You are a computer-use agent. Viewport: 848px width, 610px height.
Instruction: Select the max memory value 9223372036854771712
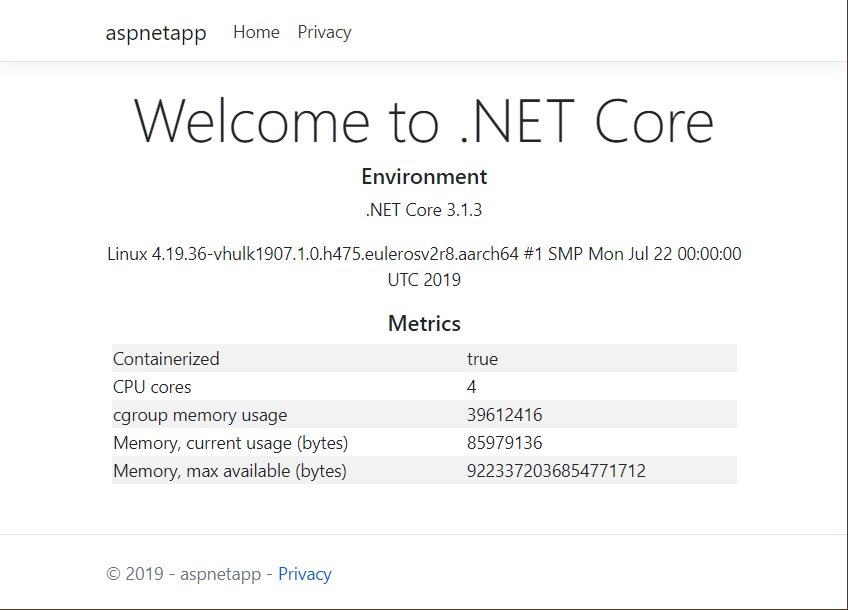point(556,471)
